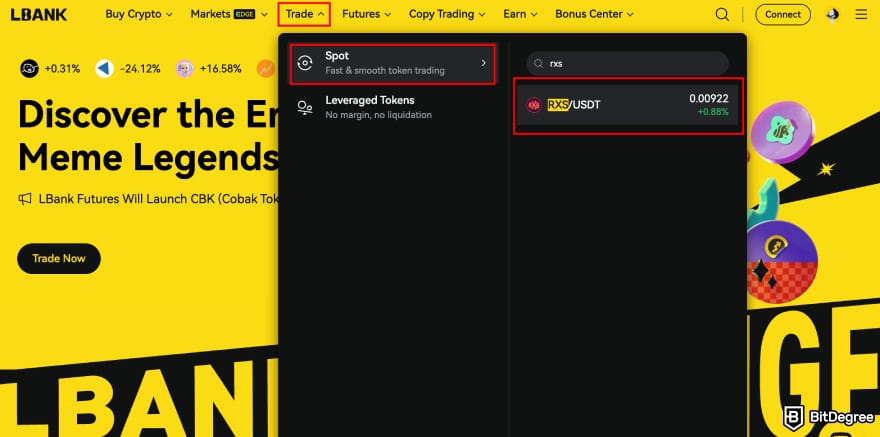Click the Leveraged Tokens icon

point(305,108)
